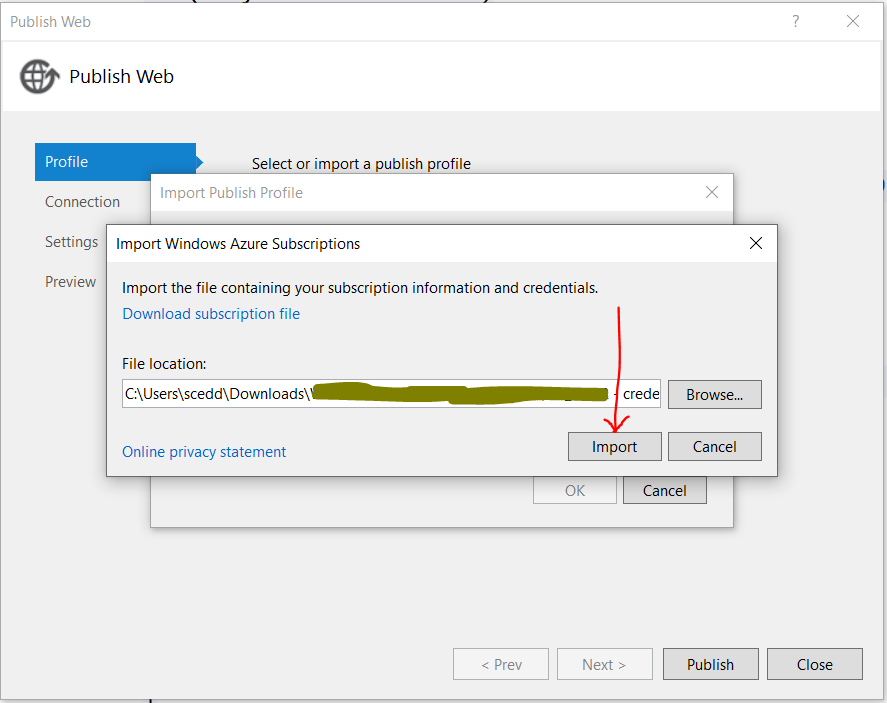Viewport: 887px width, 703px height.
Task: Click the Close button in Publish Web
Action: (x=815, y=664)
